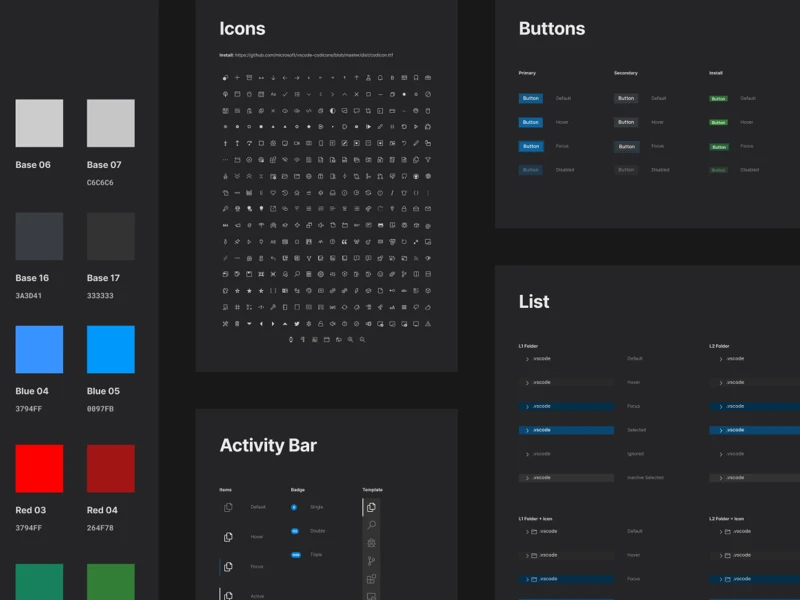Open Debug in the Activity Bar template
Viewport: 800px width, 600px height.
[371, 543]
